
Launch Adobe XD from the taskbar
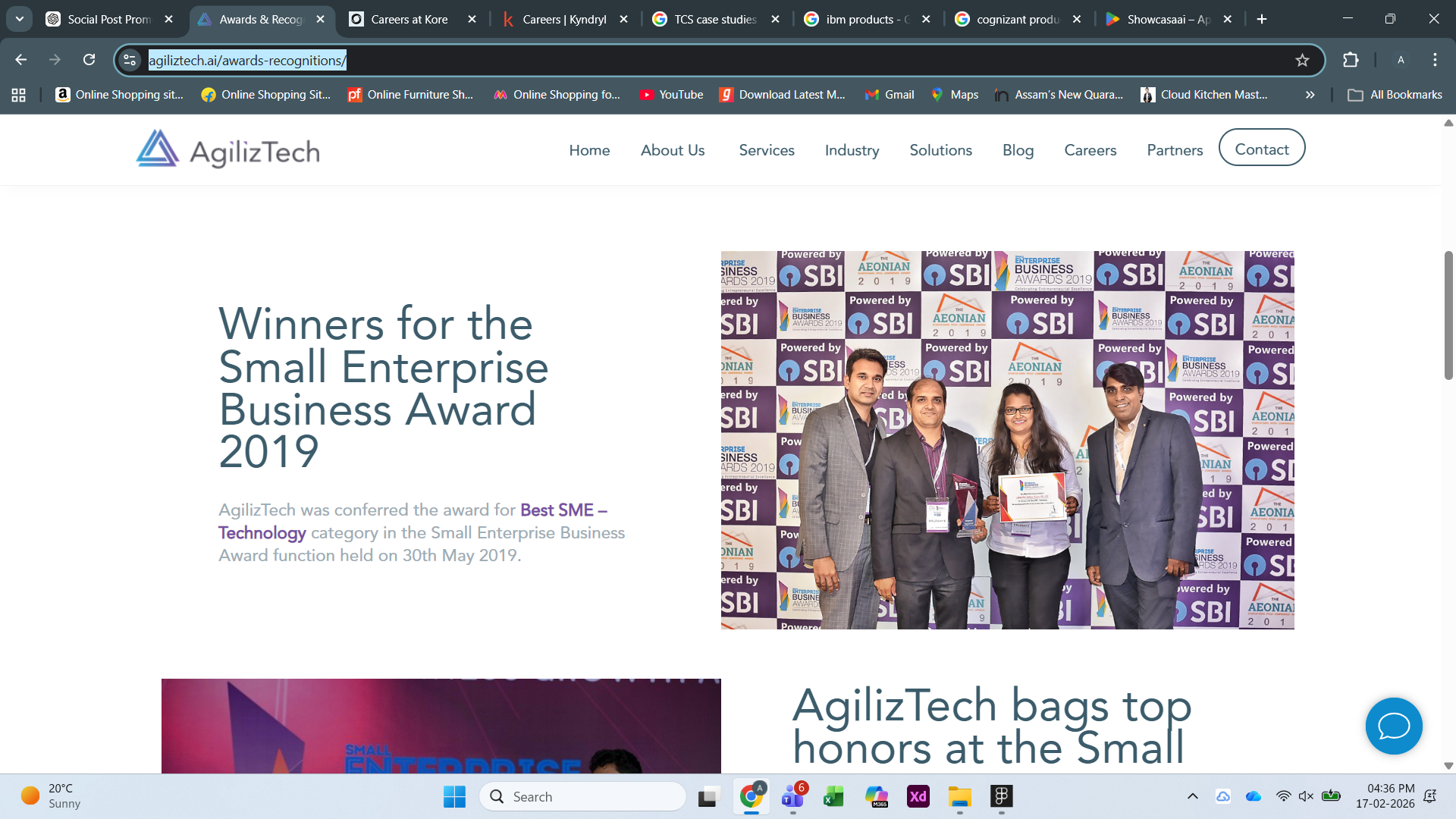(918, 796)
